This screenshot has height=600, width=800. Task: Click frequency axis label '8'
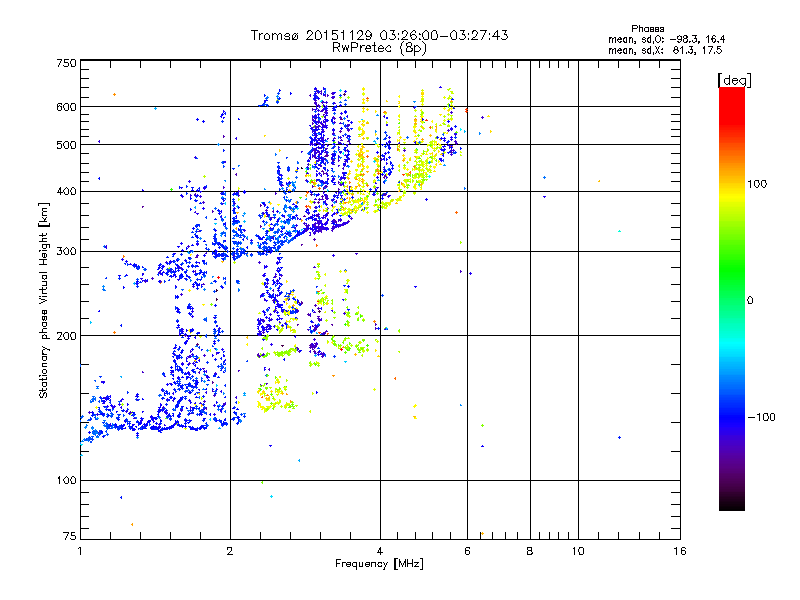coord(530,551)
